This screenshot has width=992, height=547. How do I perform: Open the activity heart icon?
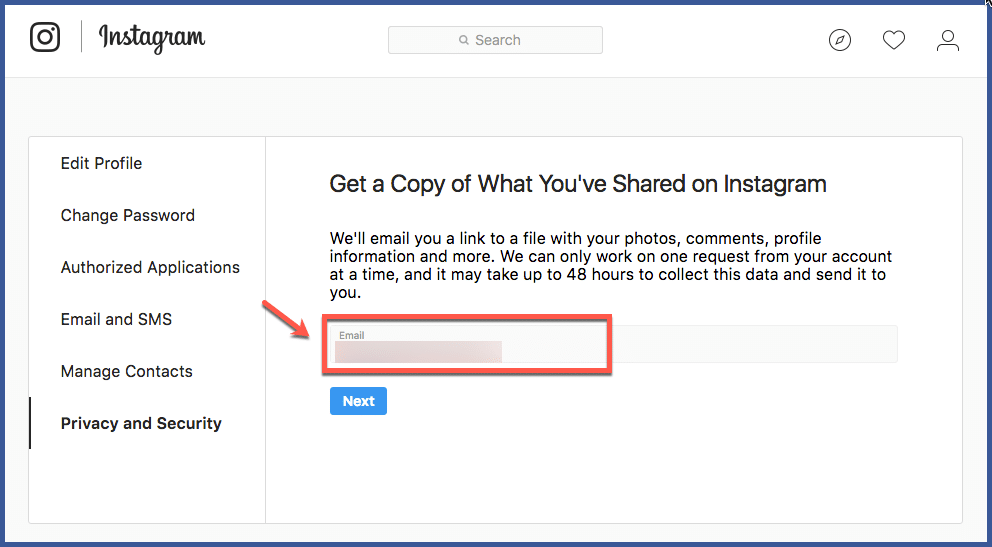pyautogui.click(x=894, y=40)
